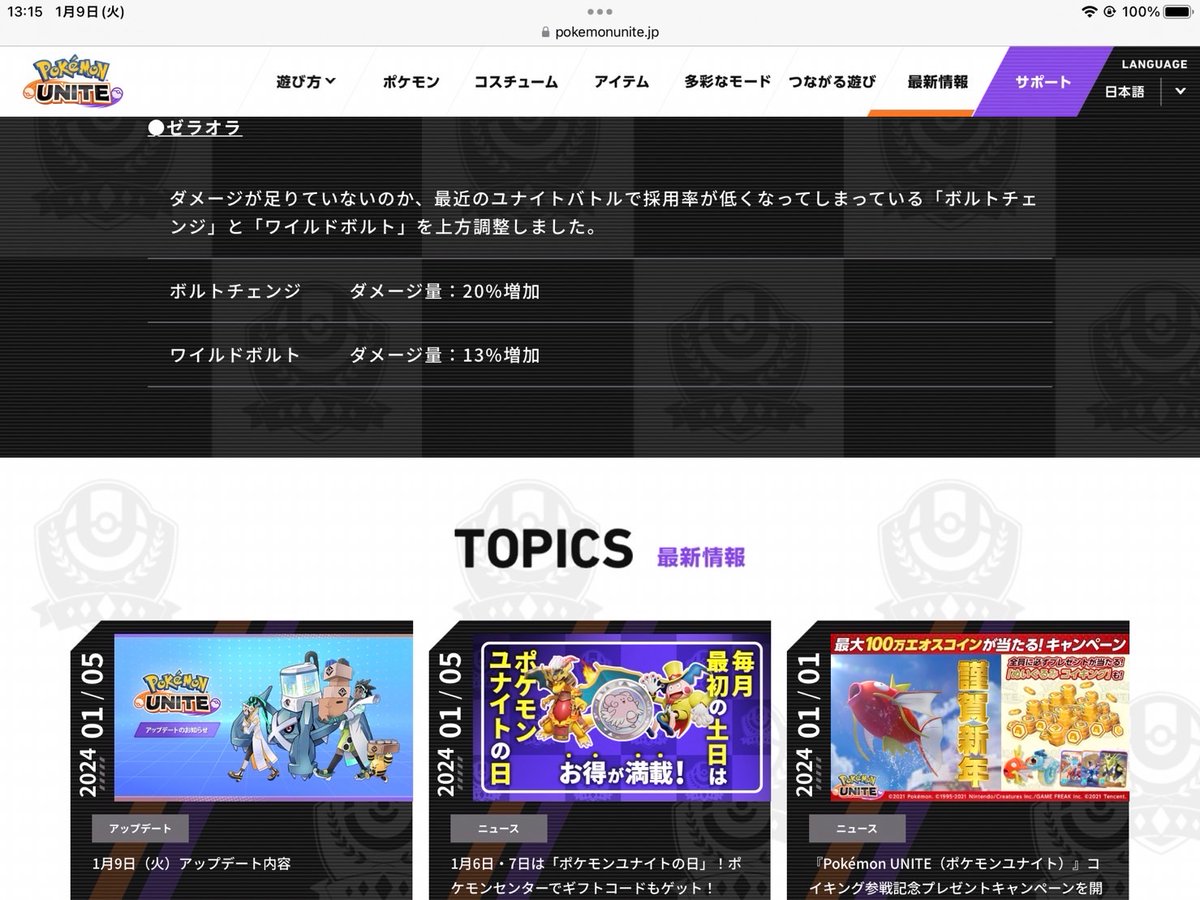Open the LANGUAGE dropdown arrow
Viewport: 1200px width, 900px height.
tap(1180, 91)
